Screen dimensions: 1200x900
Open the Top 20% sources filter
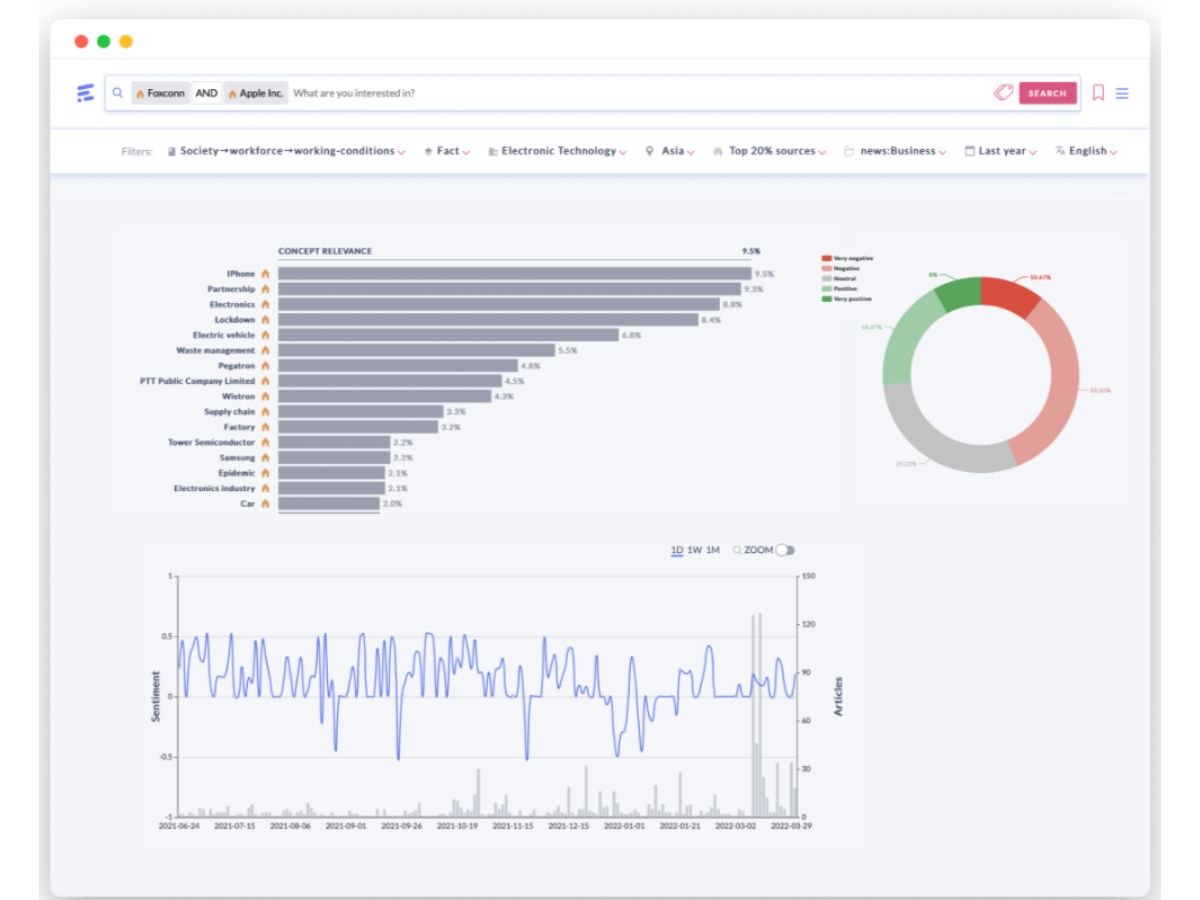pos(770,151)
